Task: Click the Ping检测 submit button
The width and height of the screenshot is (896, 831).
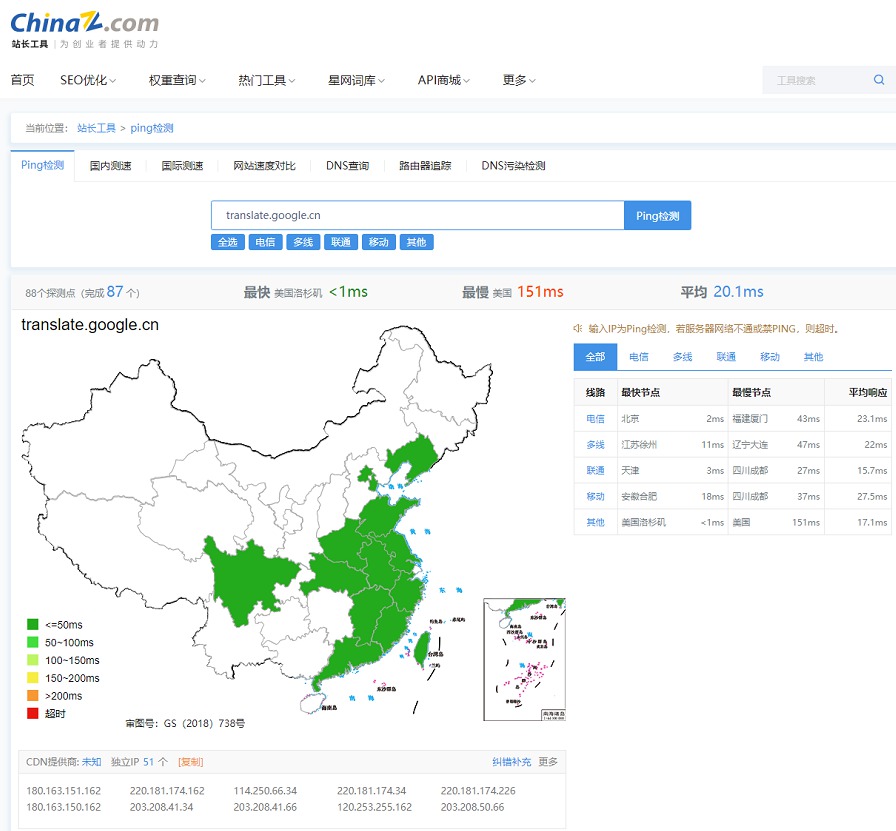Action: tap(658, 215)
